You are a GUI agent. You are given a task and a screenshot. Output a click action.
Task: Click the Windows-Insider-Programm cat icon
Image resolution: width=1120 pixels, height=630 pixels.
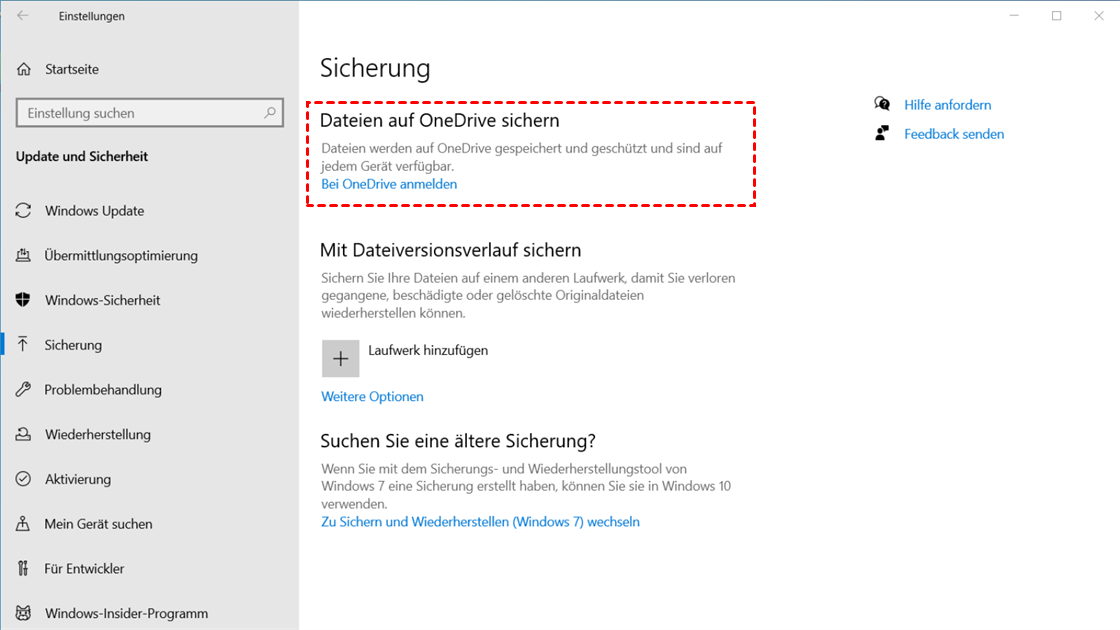[24, 613]
